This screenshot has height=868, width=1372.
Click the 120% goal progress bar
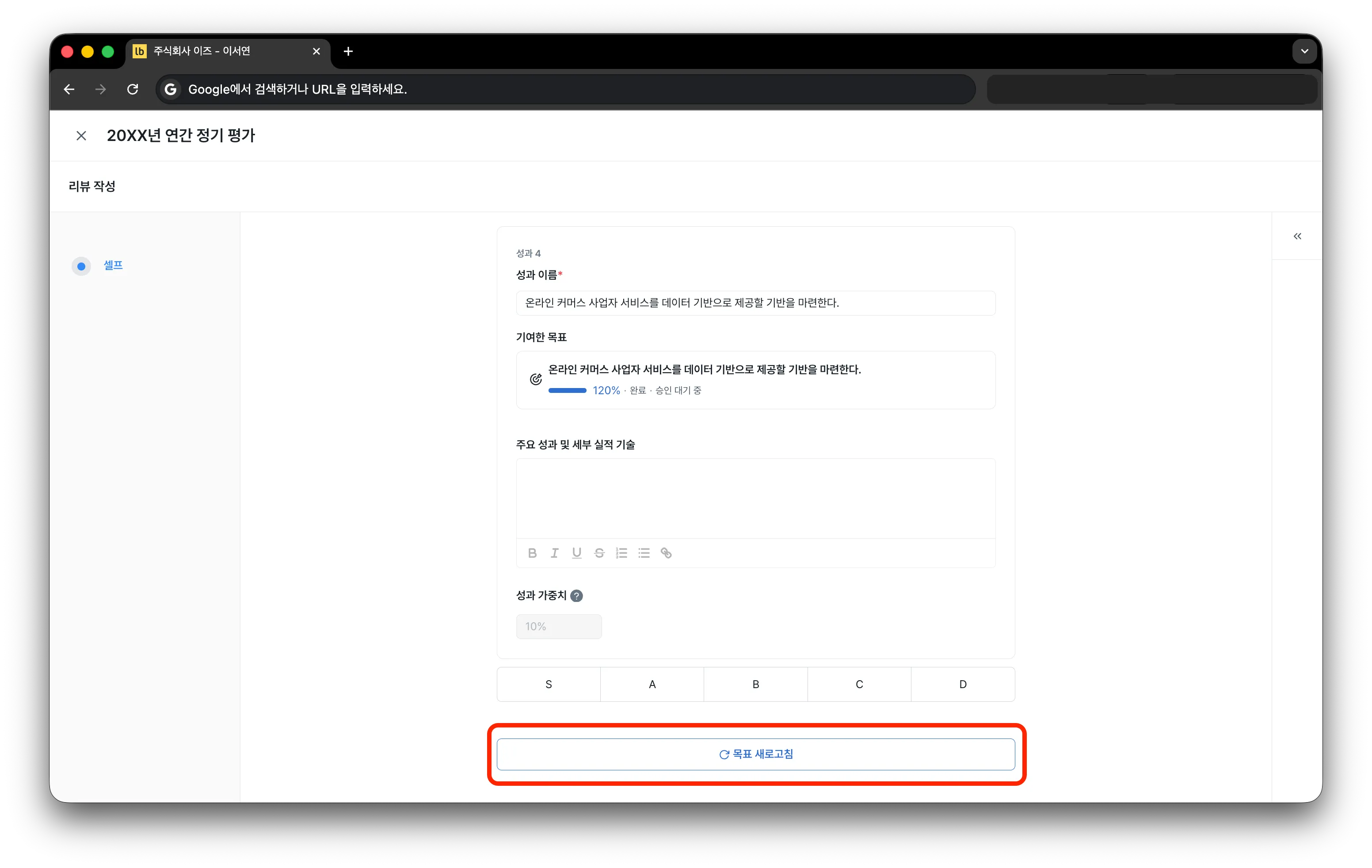point(567,391)
